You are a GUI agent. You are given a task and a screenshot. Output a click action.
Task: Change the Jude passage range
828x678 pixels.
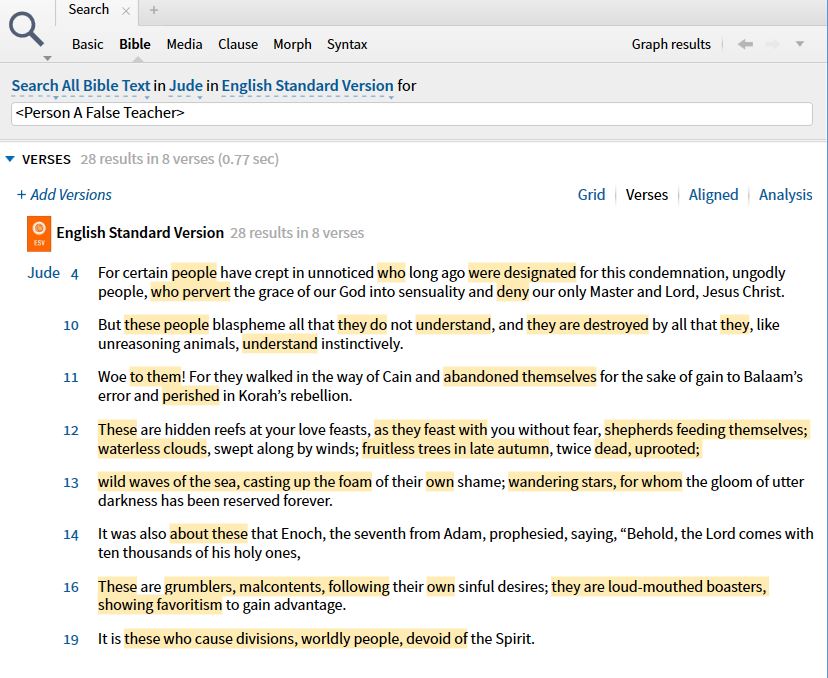pyautogui.click(x=186, y=86)
